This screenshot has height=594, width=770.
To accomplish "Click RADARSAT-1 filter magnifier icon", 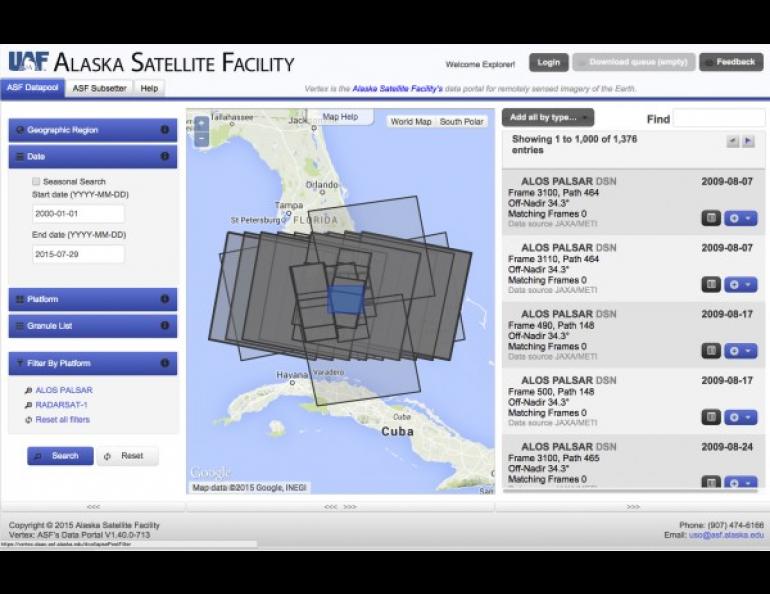I will pyautogui.click(x=28, y=405).
